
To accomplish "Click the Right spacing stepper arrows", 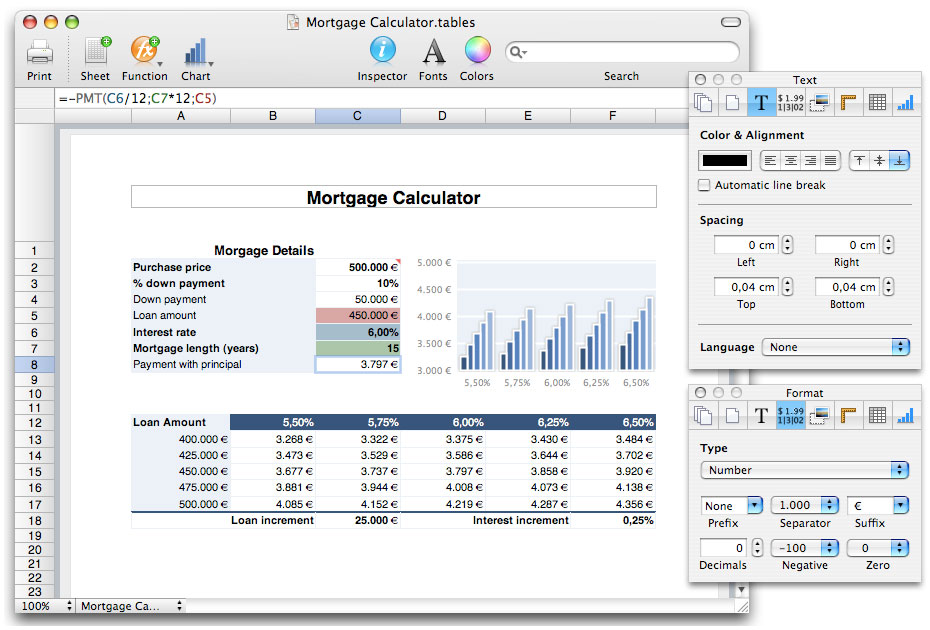I will tap(888, 244).
